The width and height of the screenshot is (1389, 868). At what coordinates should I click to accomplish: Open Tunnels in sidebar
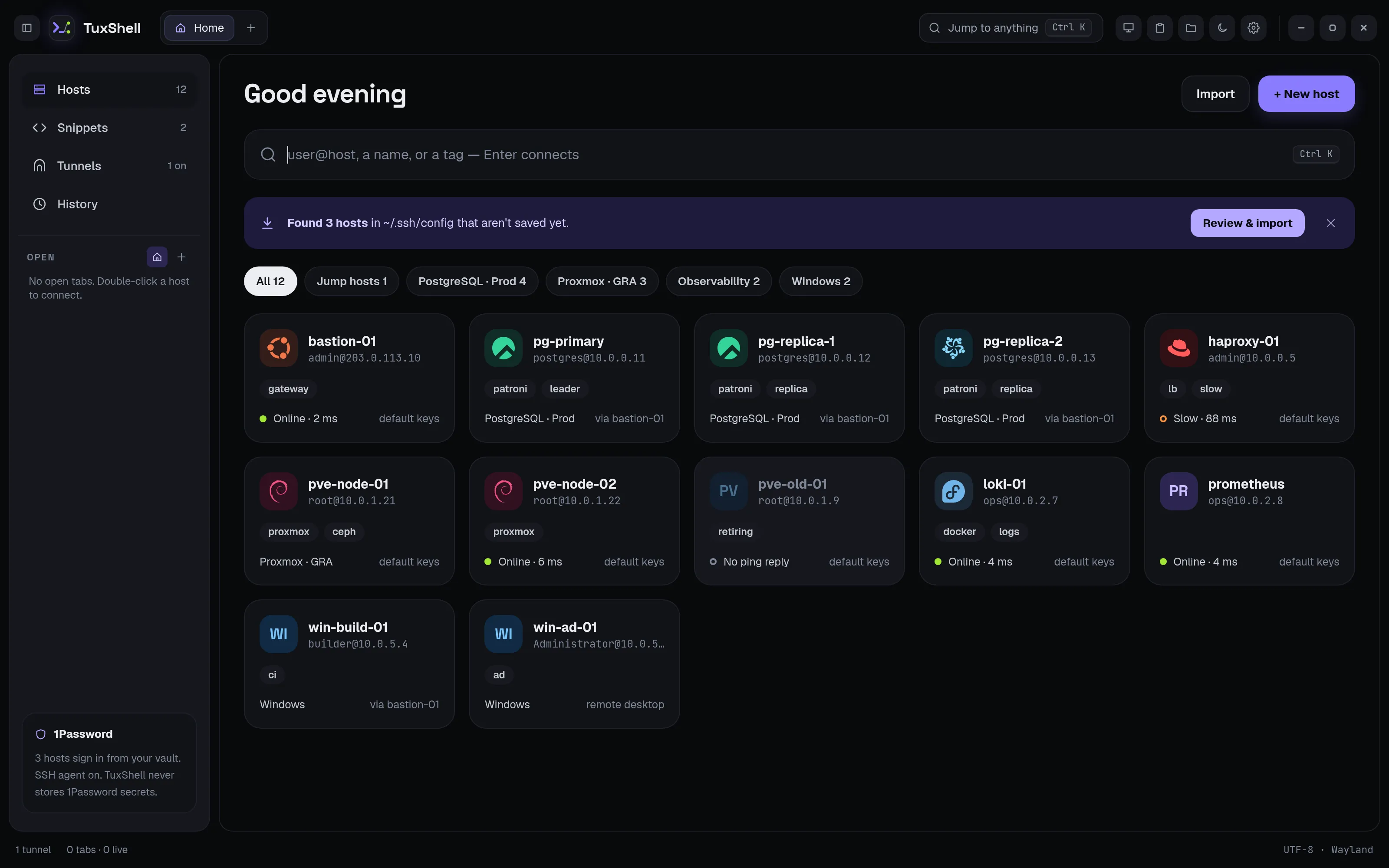click(109, 166)
